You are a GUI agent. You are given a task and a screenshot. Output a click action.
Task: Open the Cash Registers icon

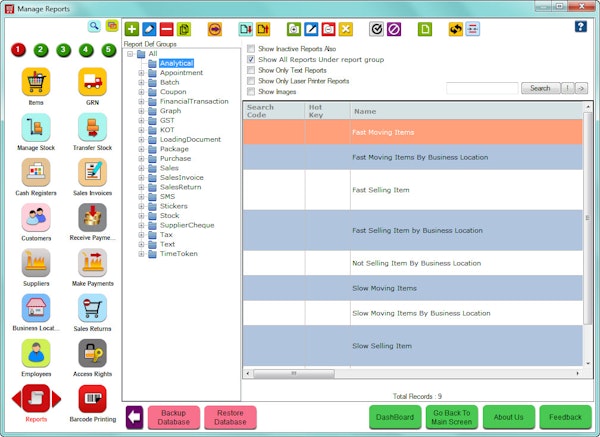[x=36, y=172]
